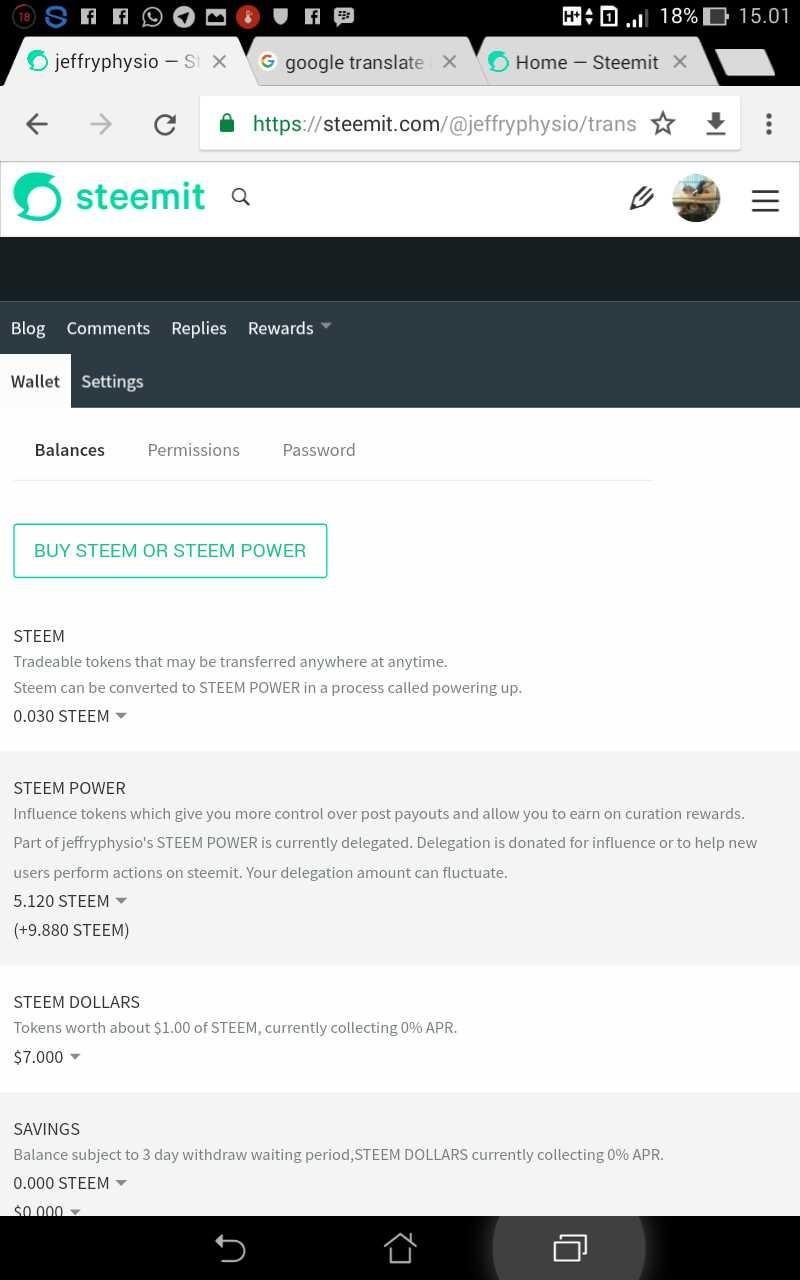Viewport: 800px width, 1280px height.
Task: Open the hamburger menu on Steemit
Action: 765,200
